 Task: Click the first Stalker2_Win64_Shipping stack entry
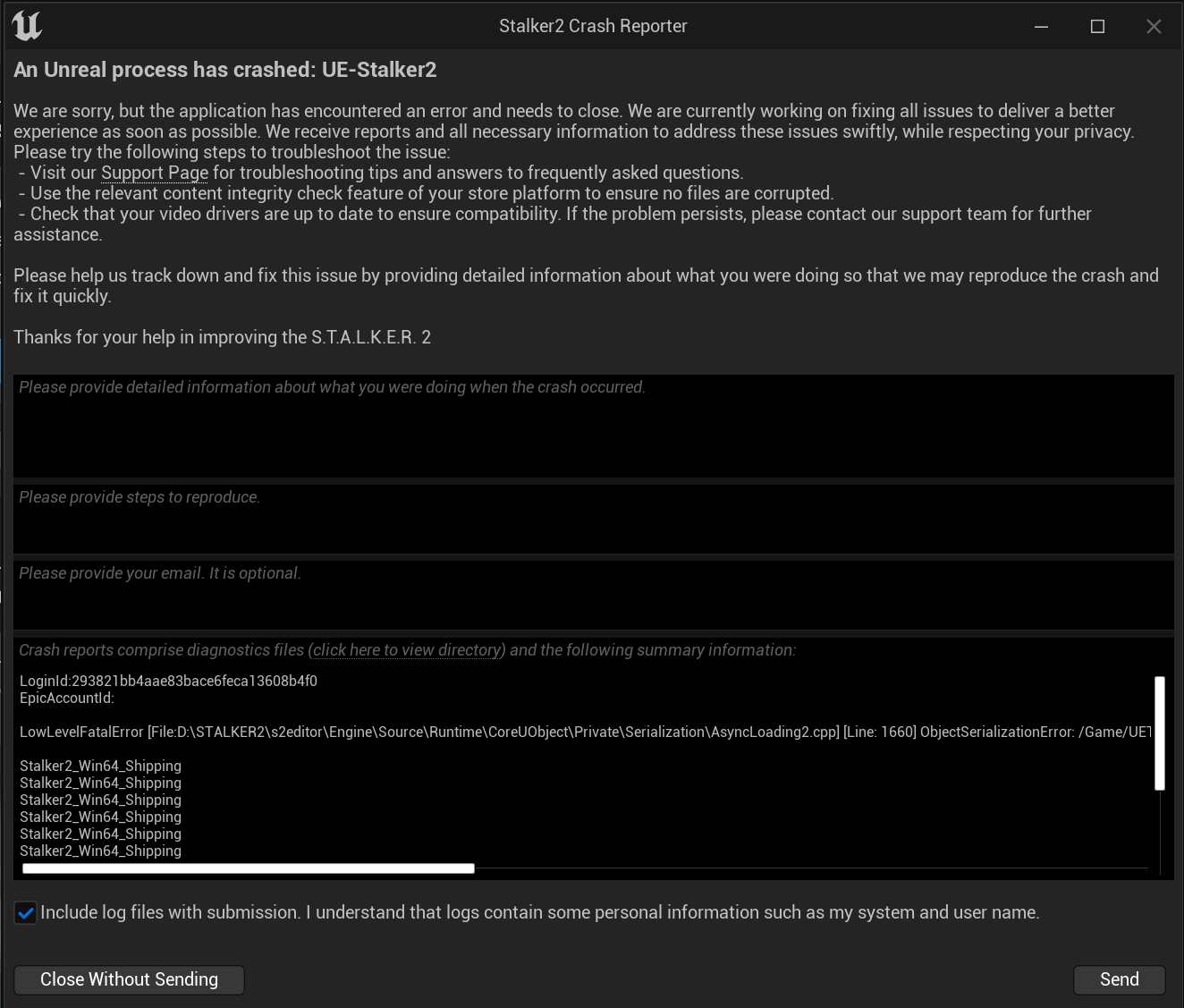(x=100, y=766)
